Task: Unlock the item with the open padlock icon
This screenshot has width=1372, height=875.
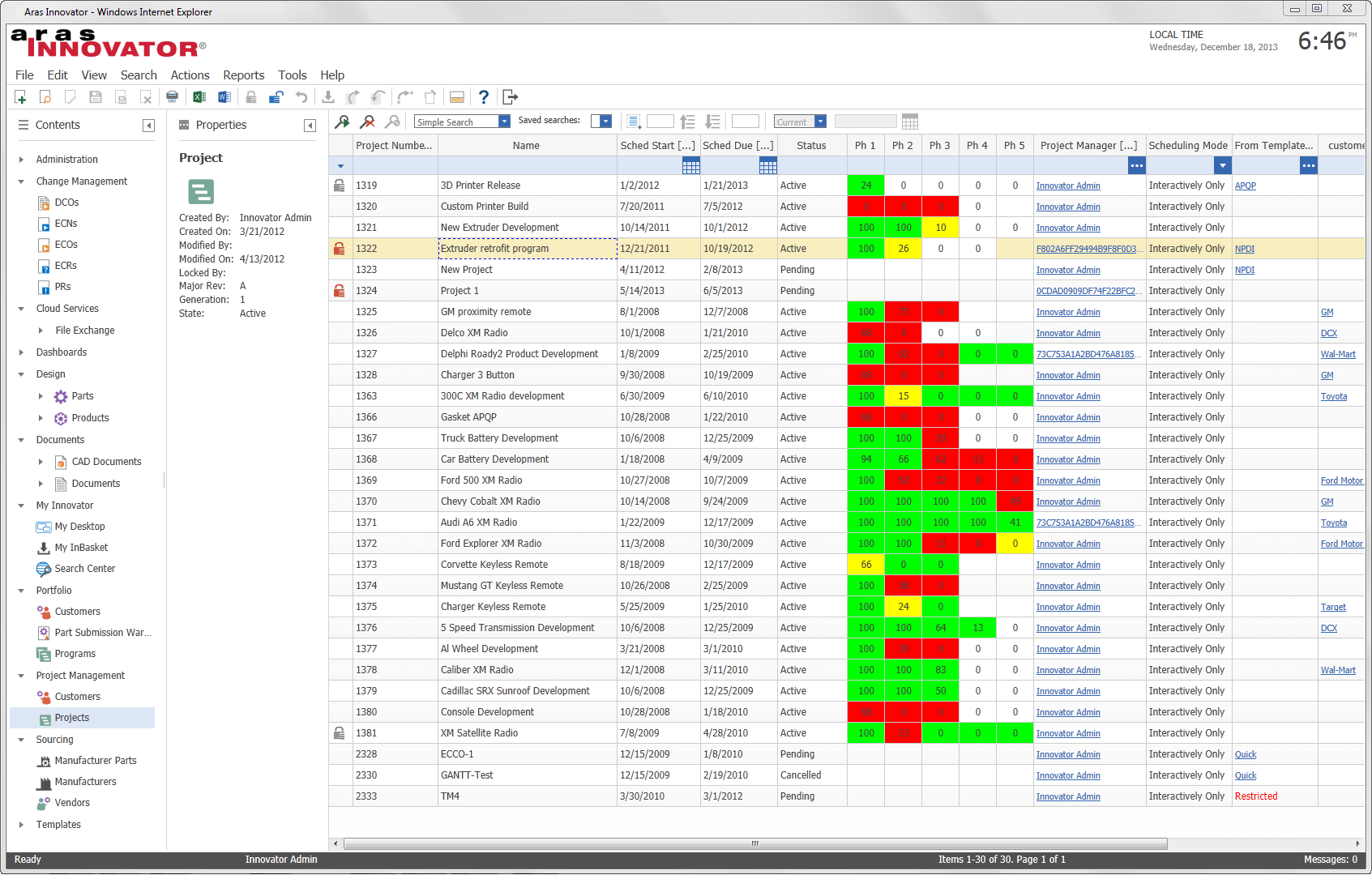Action: click(275, 97)
